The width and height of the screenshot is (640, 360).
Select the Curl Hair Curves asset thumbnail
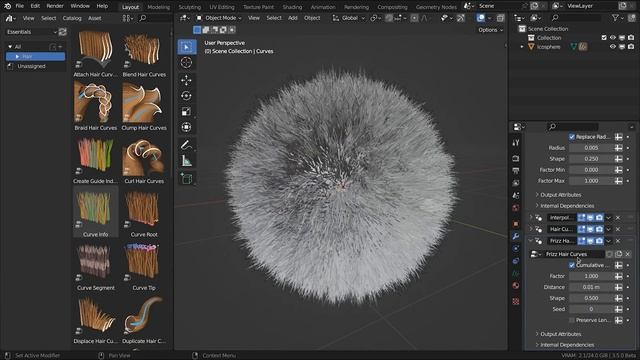(x=144, y=157)
